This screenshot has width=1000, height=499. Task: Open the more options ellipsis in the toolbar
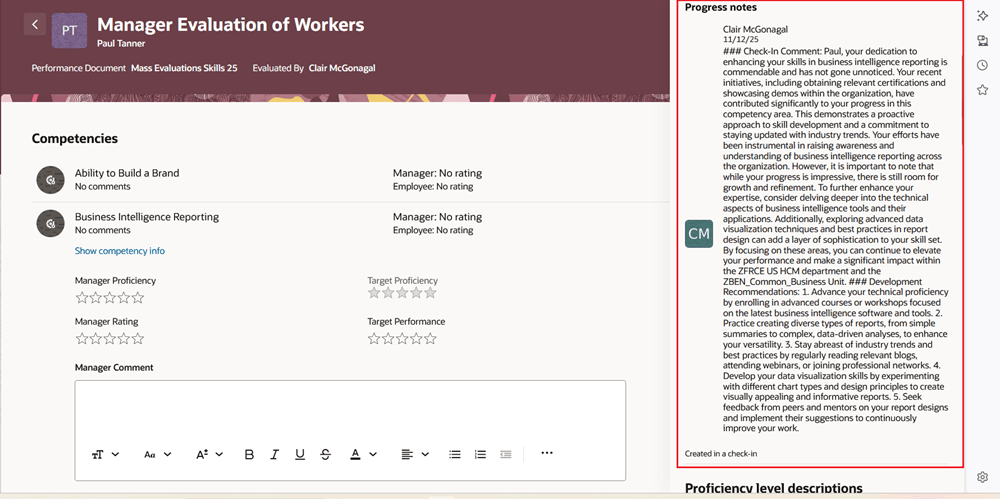coord(547,453)
